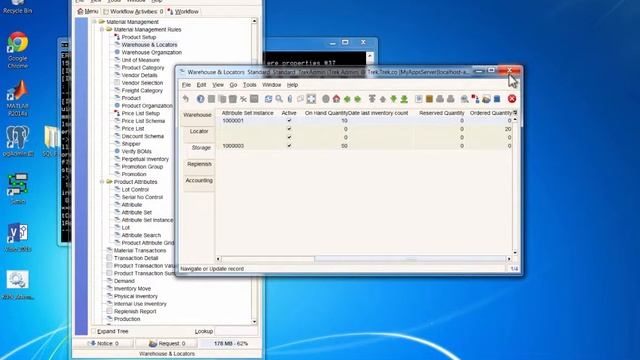Image resolution: width=640 pixels, height=360 pixels.
Task: Click the menu tree scroll-down arrow
Action: click(254, 322)
